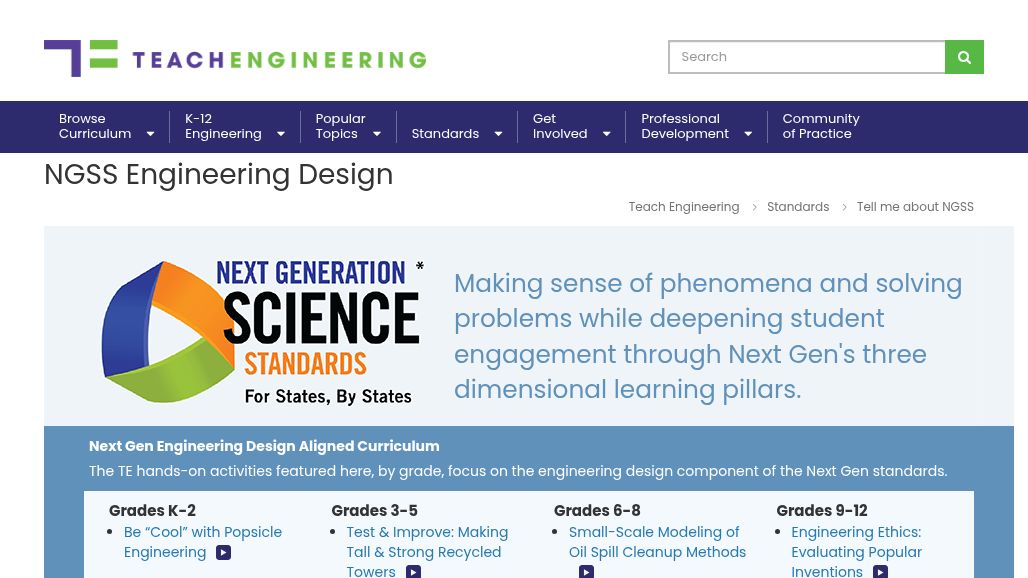Open video icon below Oil Spill Cleanup
The image size is (1028, 578).
click(x=586, y=571)
